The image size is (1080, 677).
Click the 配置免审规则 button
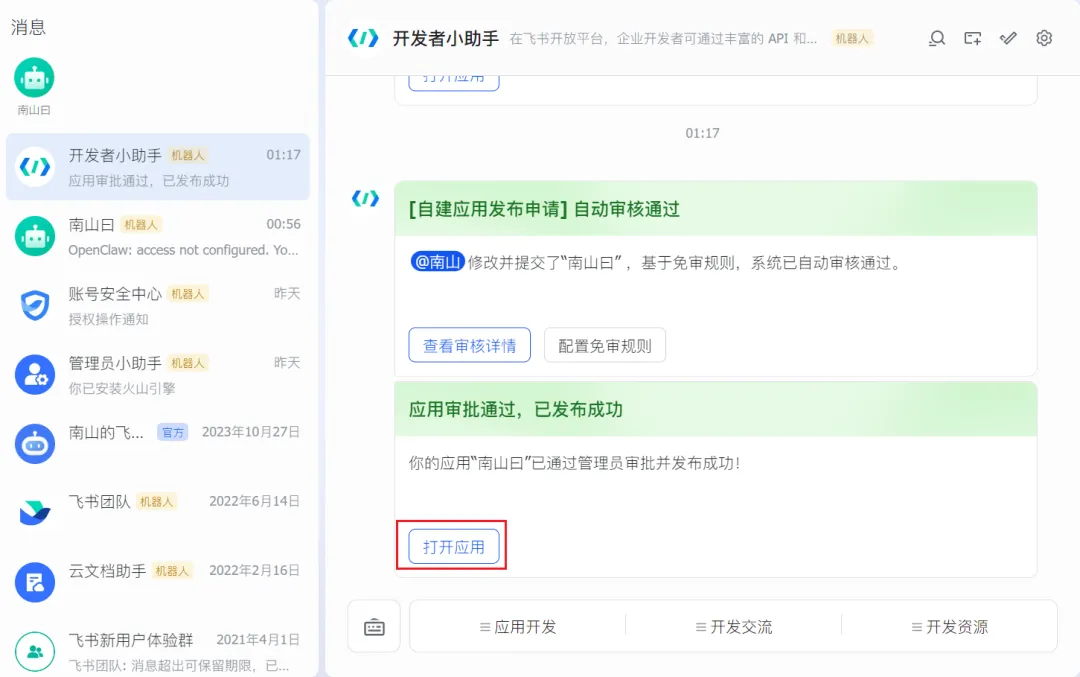tap(605, 345)
